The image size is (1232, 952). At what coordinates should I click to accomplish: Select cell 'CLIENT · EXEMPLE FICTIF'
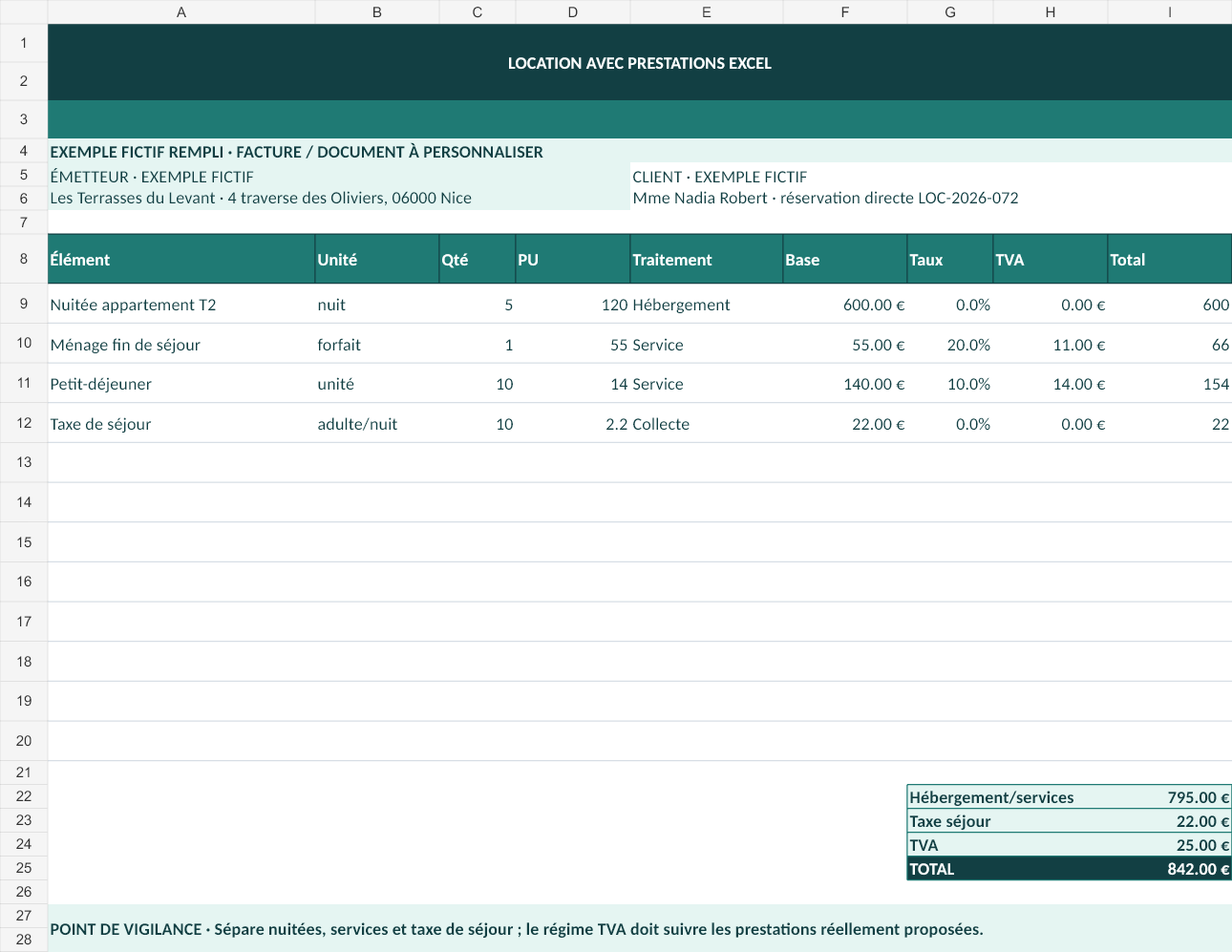pos(931,176)
